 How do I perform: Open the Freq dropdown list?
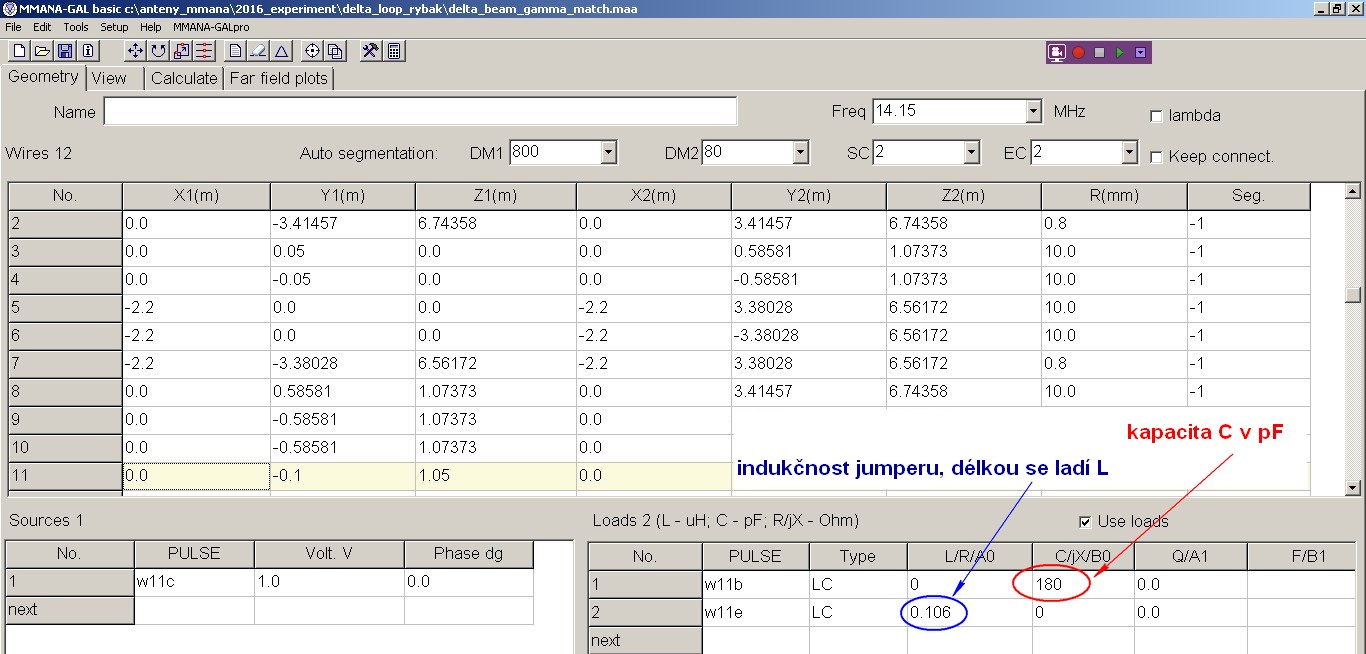1033,112
